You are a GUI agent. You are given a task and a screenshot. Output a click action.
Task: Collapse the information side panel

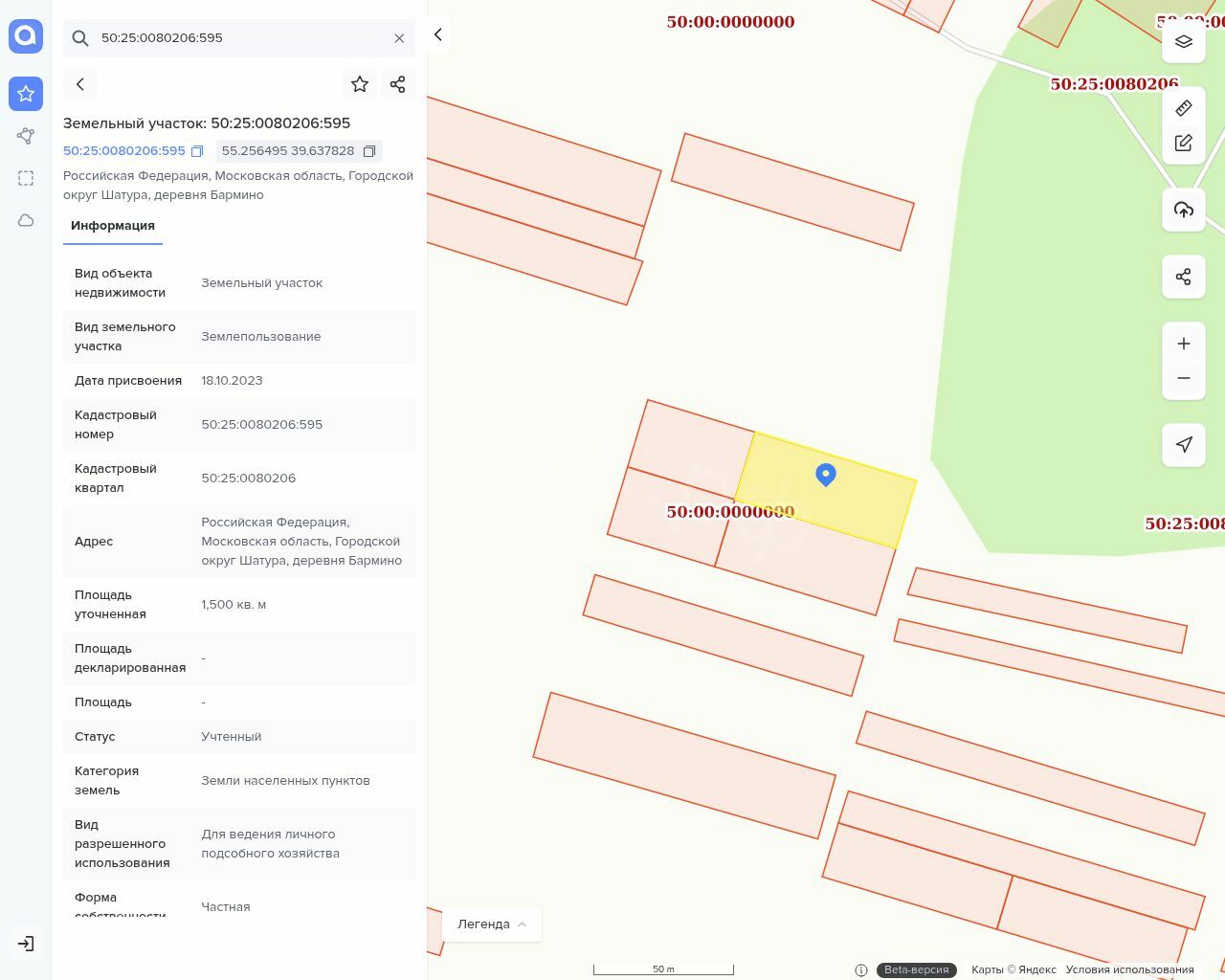tap(438, 34)
